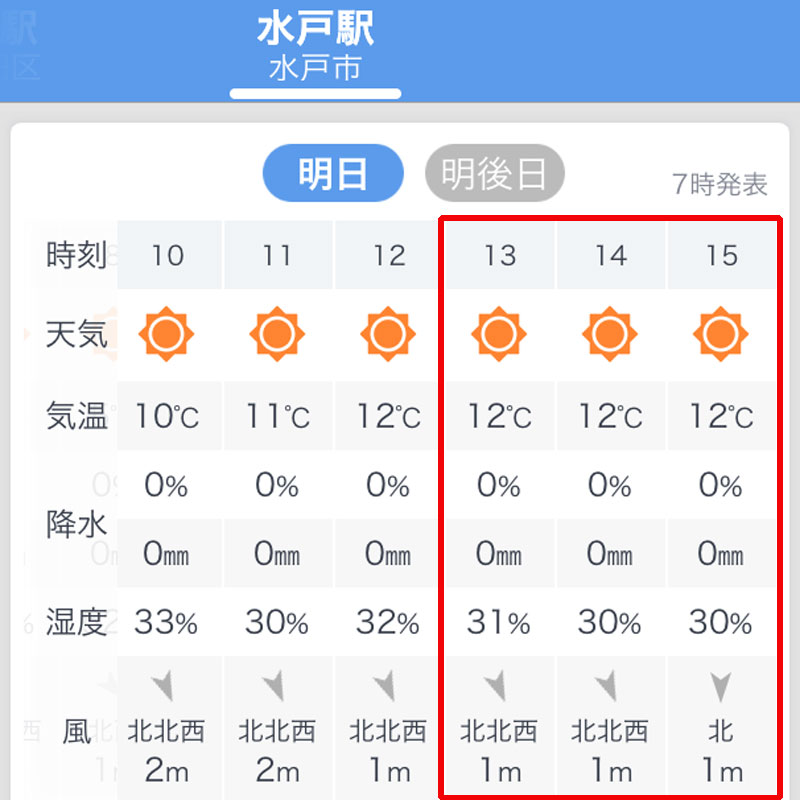The image size is (800, 800).
Task: Click the sunny icon for 14 o'clock
Action: [610, 334]
